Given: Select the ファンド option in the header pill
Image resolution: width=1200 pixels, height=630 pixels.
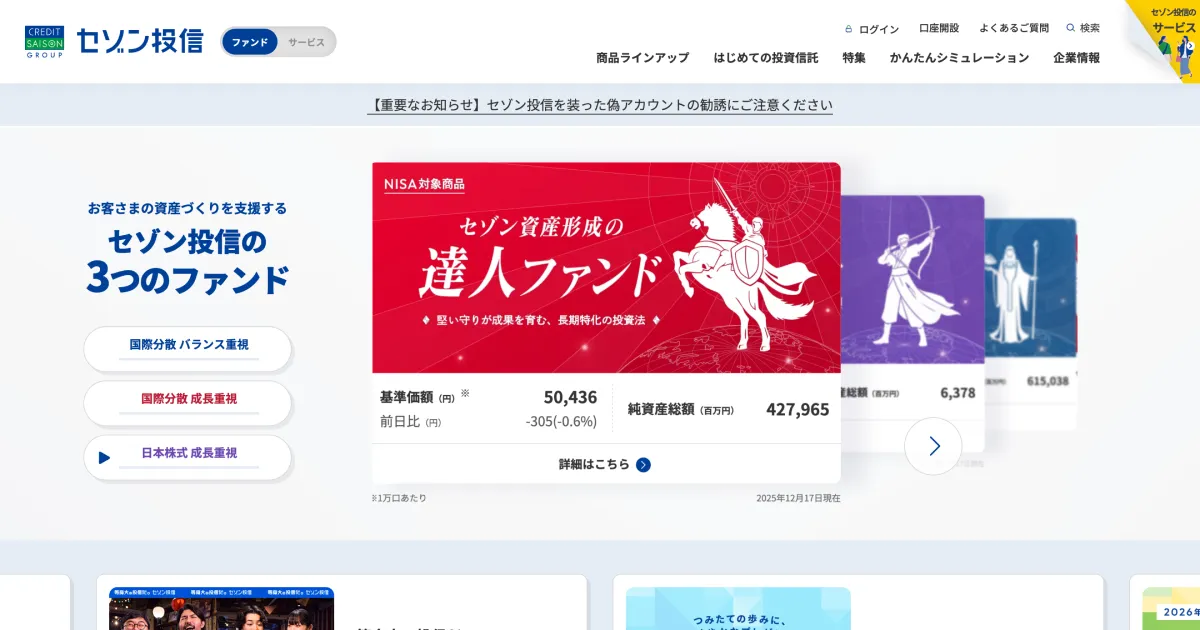Looking at the screenshot, I should (x=250, y=43).
